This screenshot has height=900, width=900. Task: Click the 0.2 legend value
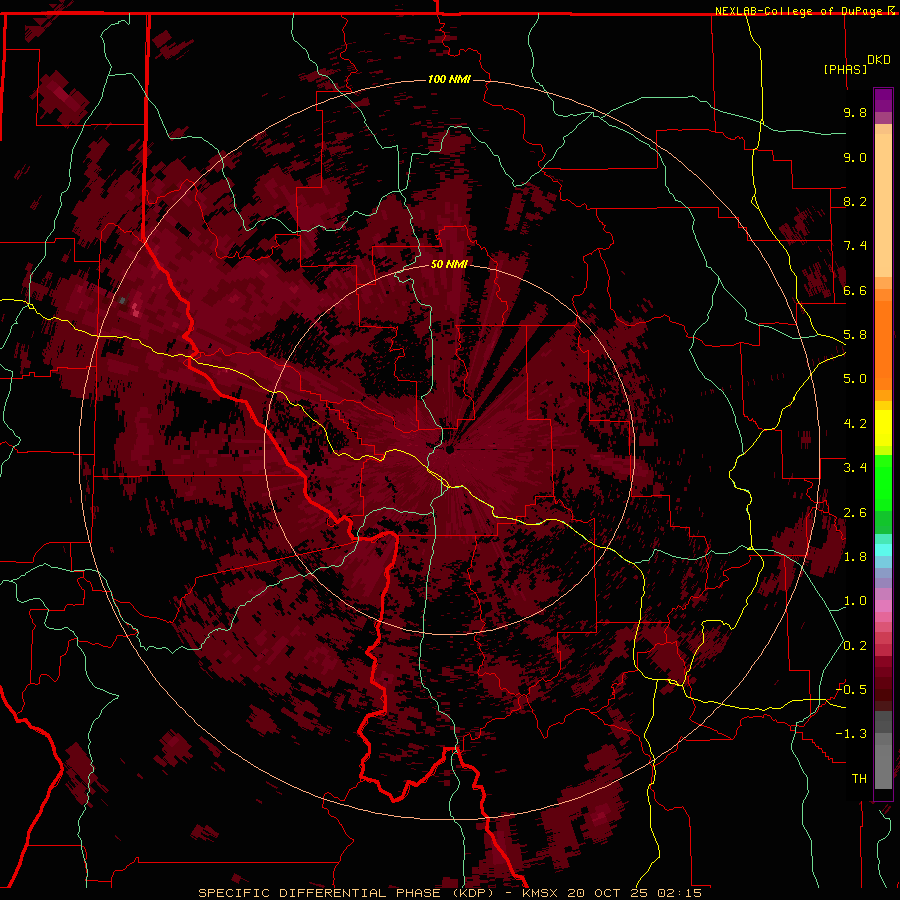[855, 646]
